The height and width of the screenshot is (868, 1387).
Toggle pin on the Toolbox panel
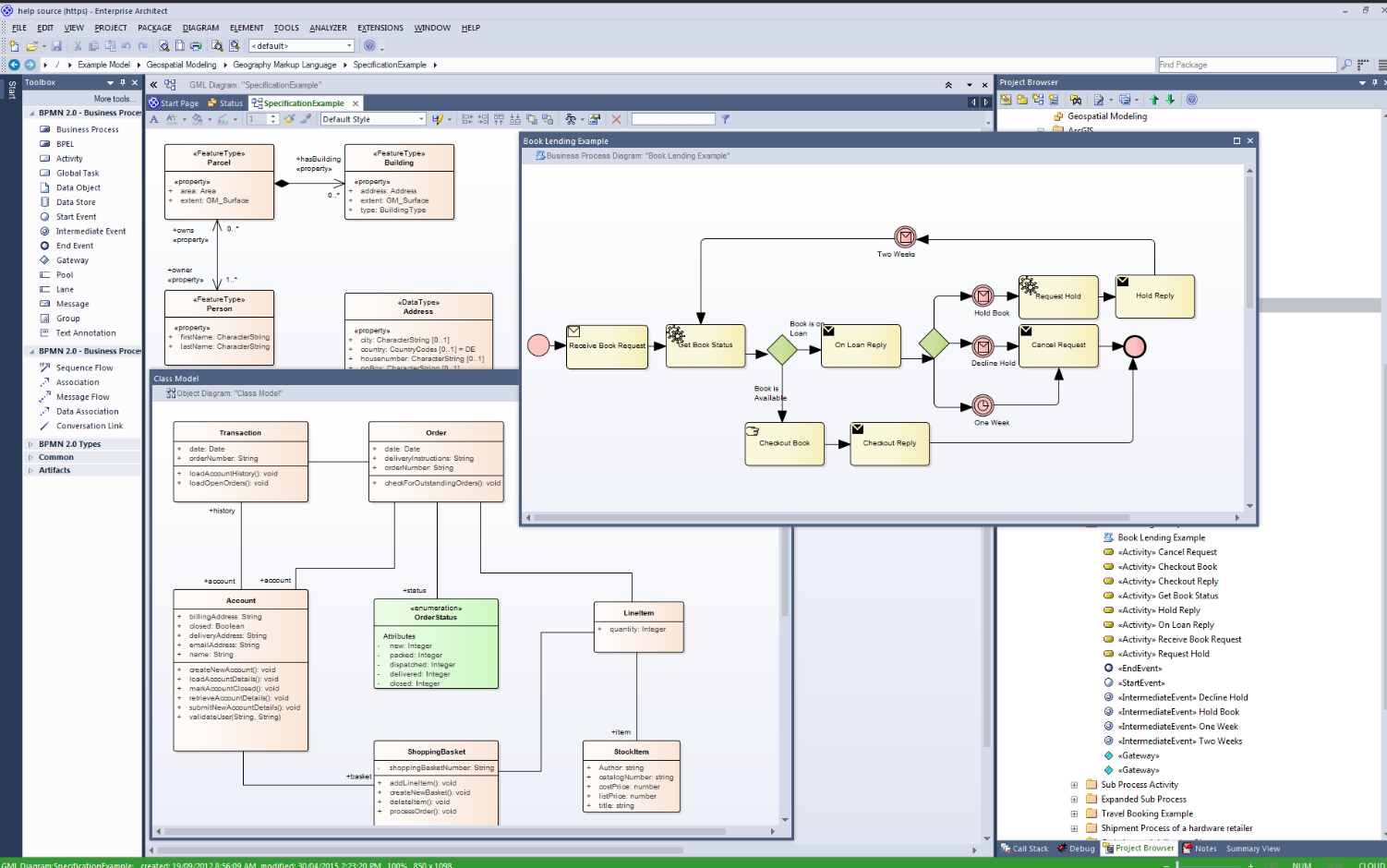point(123,82)
